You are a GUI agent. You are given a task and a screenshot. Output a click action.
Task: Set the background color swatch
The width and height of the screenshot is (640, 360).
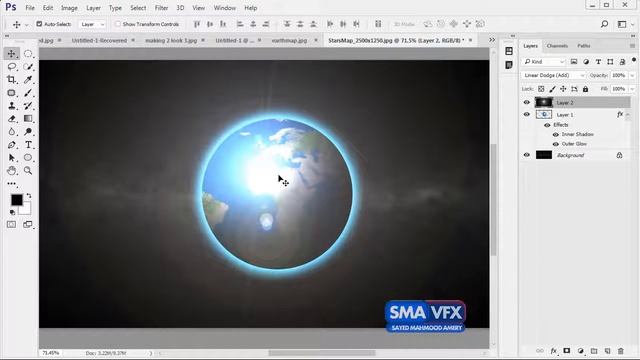26,209
